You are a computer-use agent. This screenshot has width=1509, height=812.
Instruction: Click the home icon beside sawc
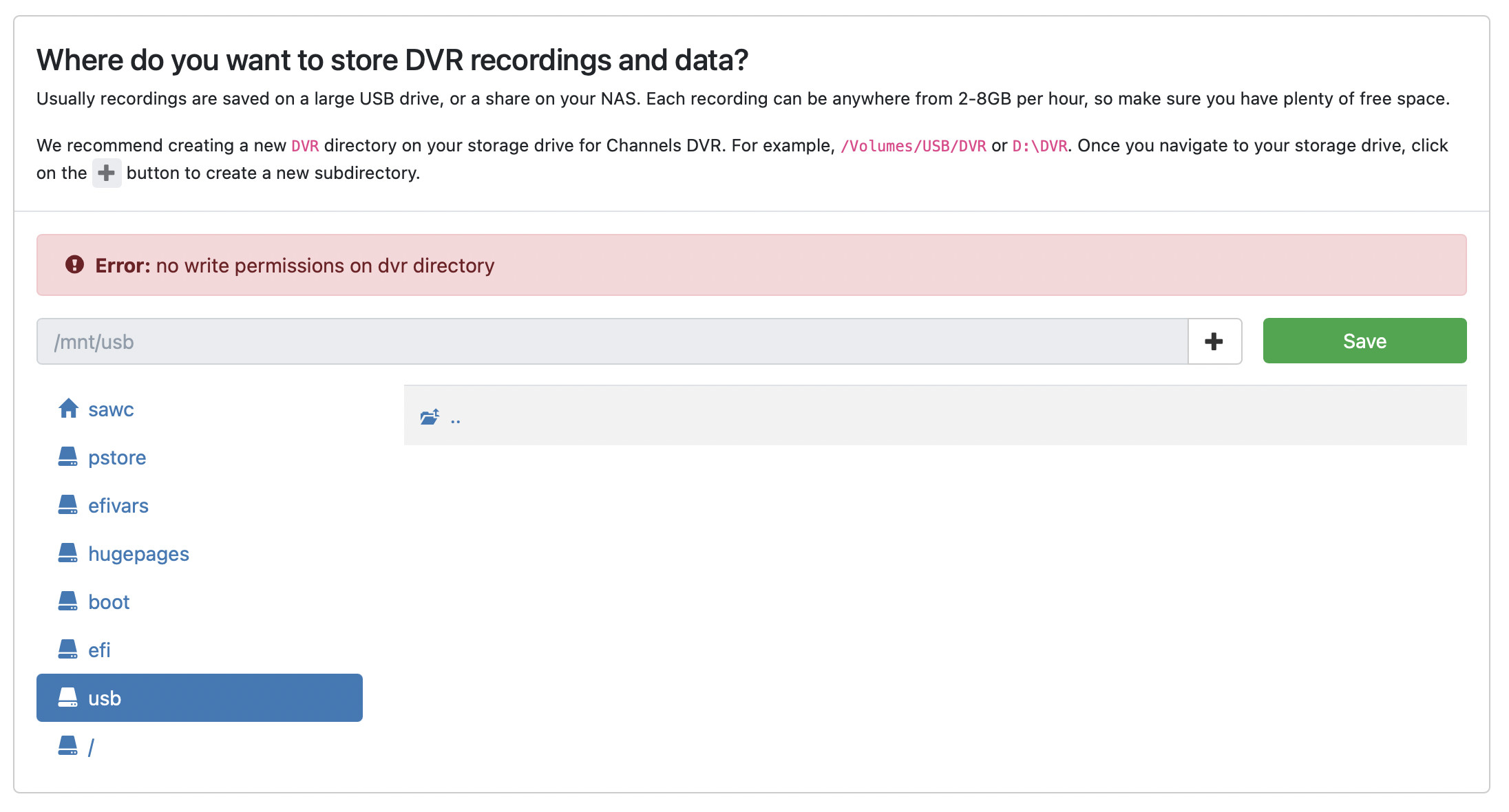point(68,409)
